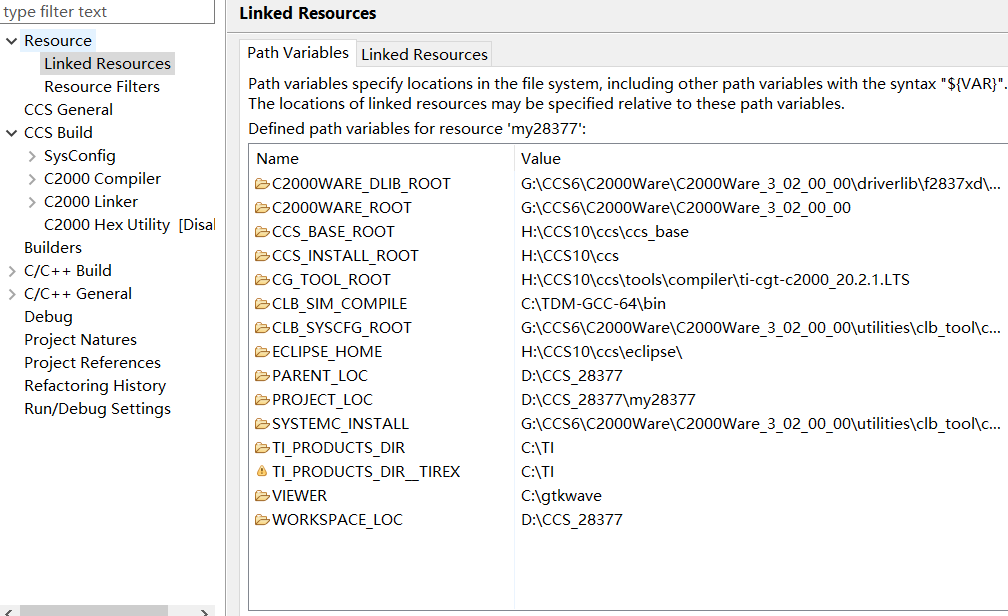Expand the SysConfig tree node
1008x616 pixels.
31,155
